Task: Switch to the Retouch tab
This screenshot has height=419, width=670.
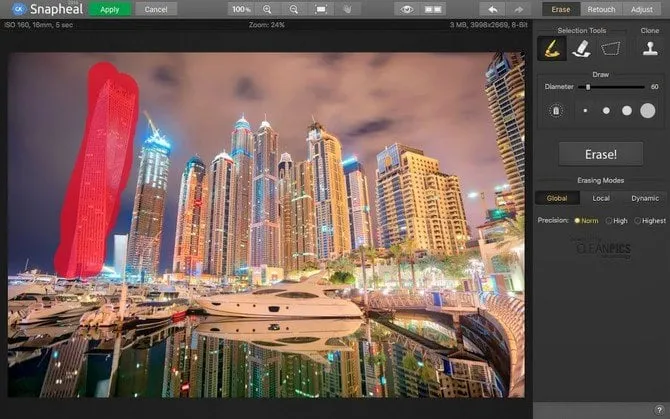Action: click(601, 9)
